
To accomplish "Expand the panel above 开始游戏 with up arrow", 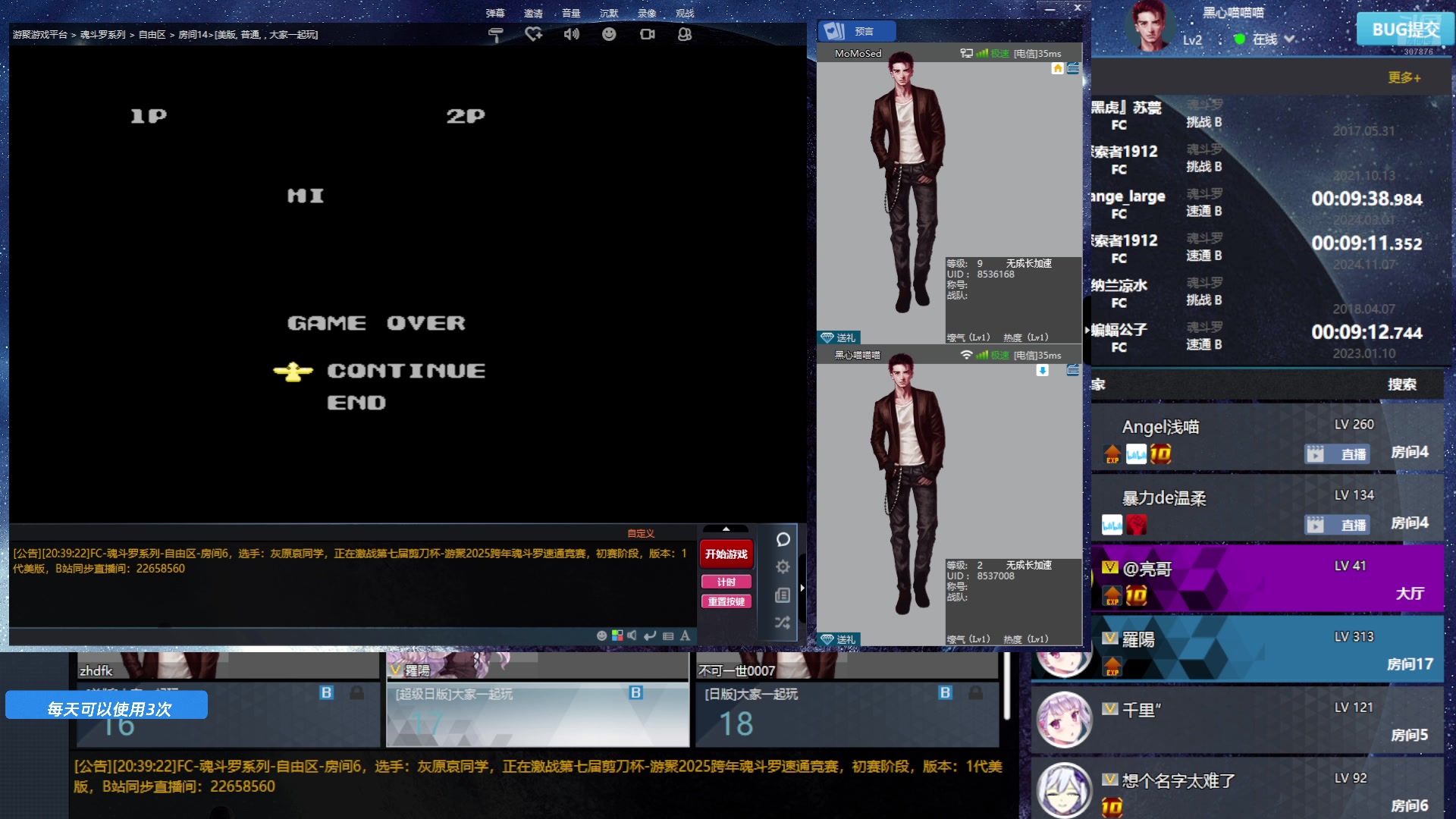I will point(726,529).
